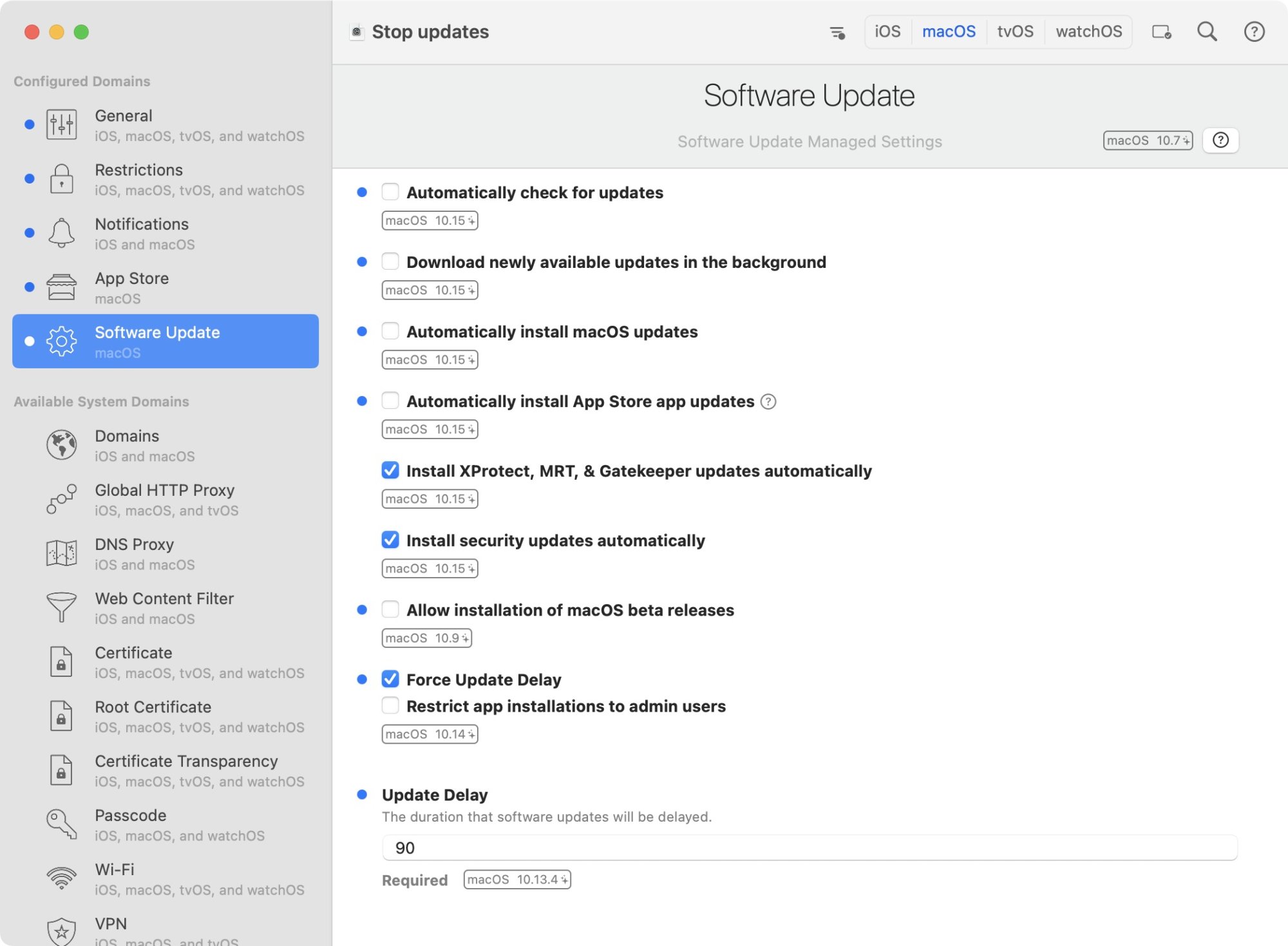Click the search magnifier icon

1206,32
